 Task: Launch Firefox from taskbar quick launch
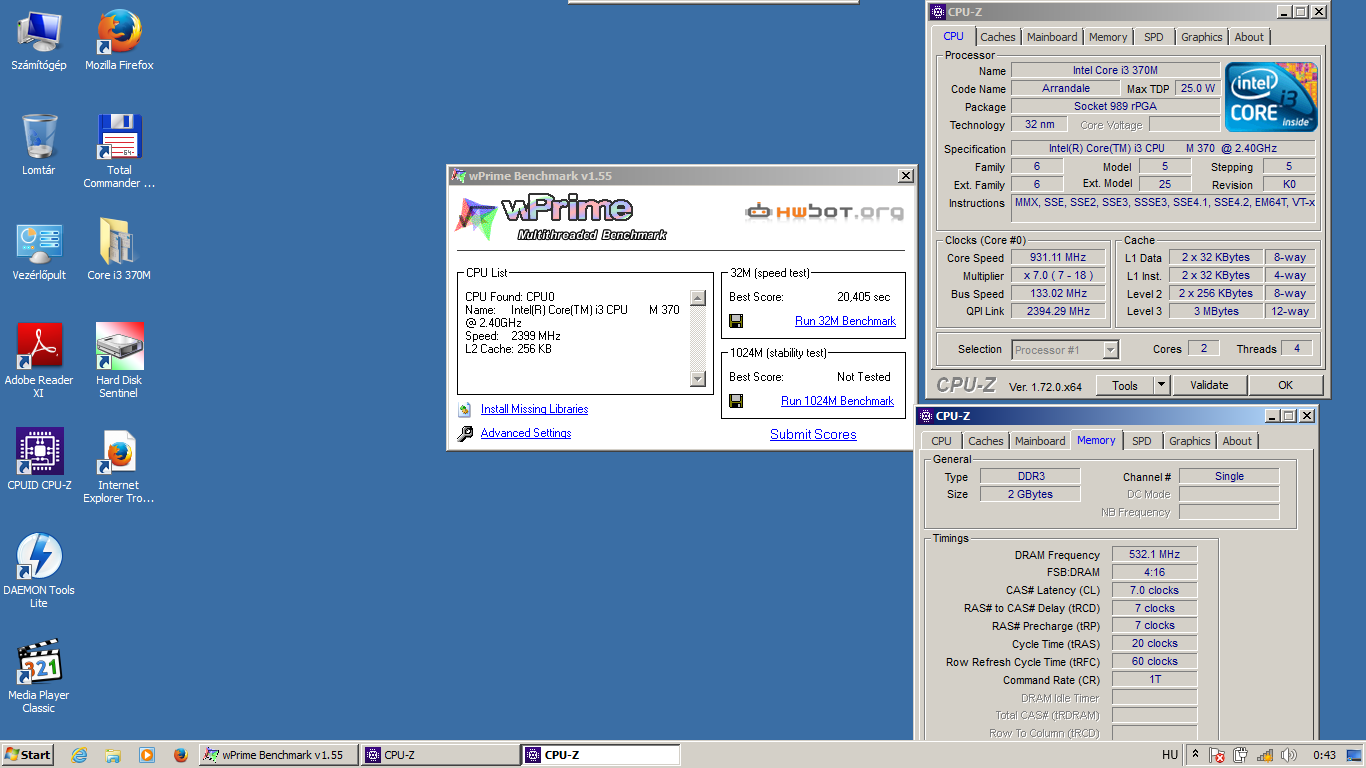tap(181, 755)
